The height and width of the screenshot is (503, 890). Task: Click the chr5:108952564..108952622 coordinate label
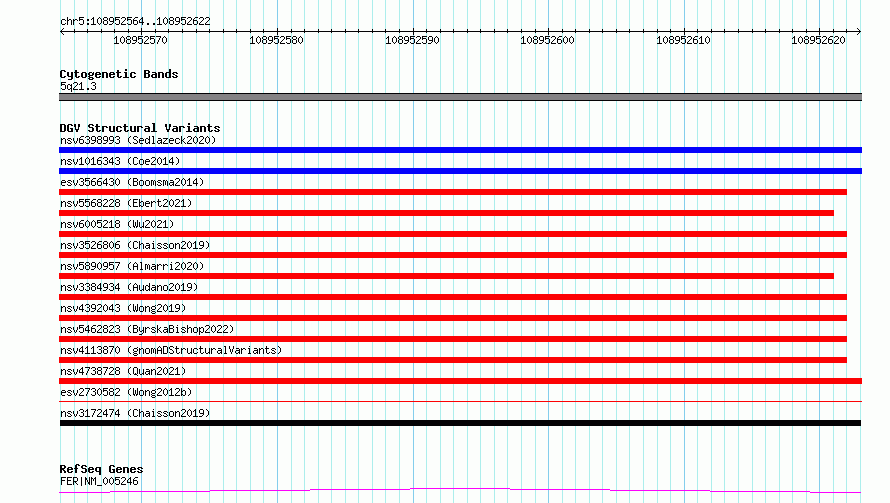[x=135, y=21]
